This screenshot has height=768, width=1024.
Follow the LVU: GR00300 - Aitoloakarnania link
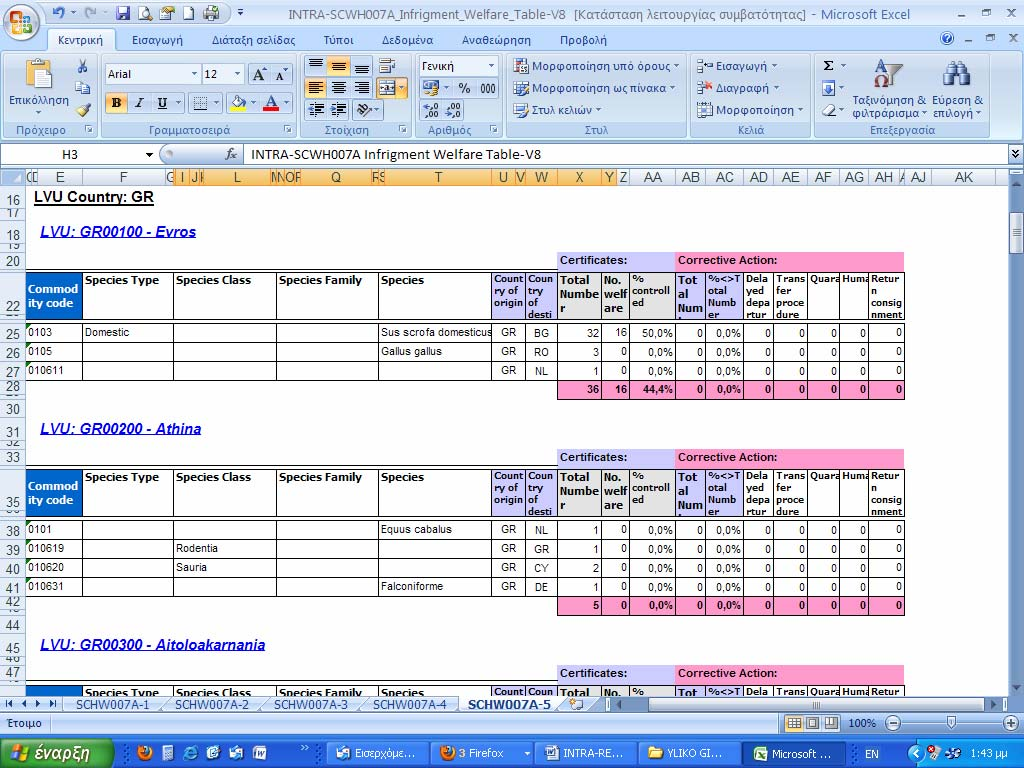[x=153, y=645]
